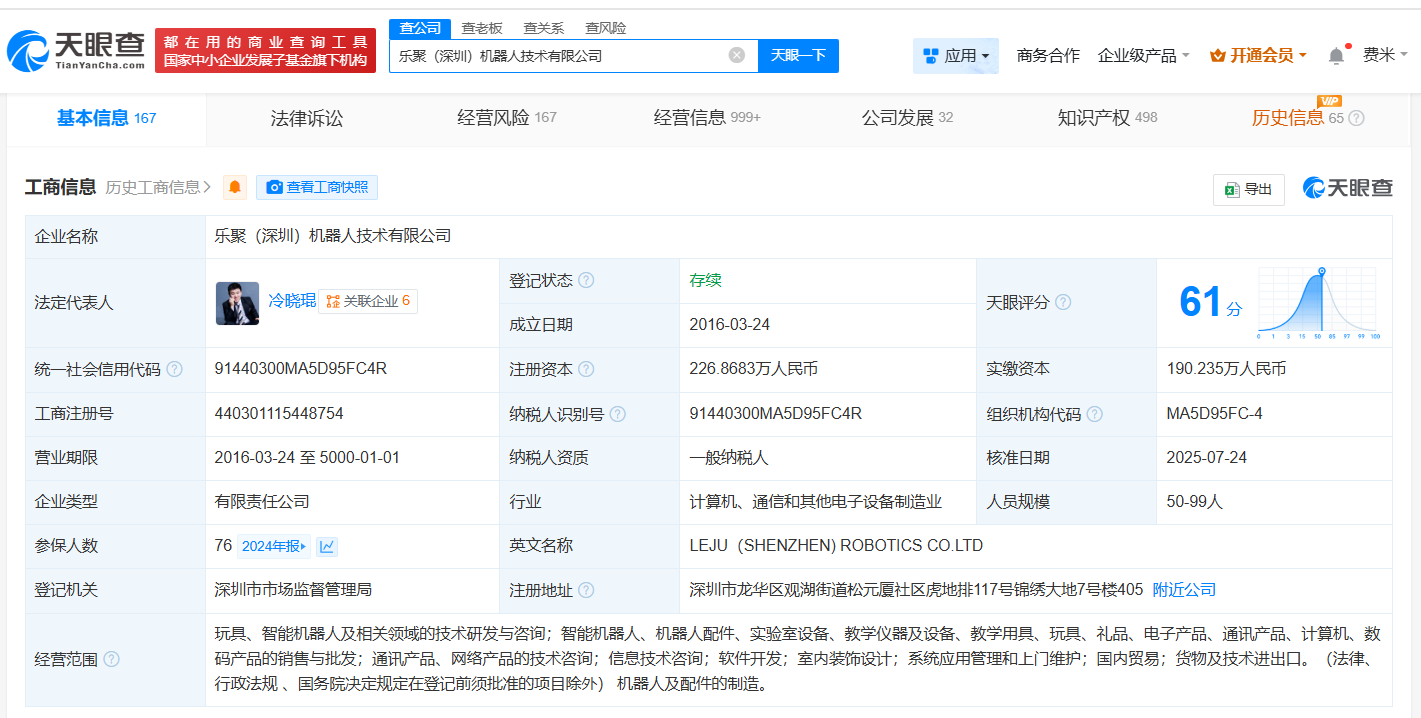
Task: Click help icon next to 注册地址
Action: pos(586,590)
